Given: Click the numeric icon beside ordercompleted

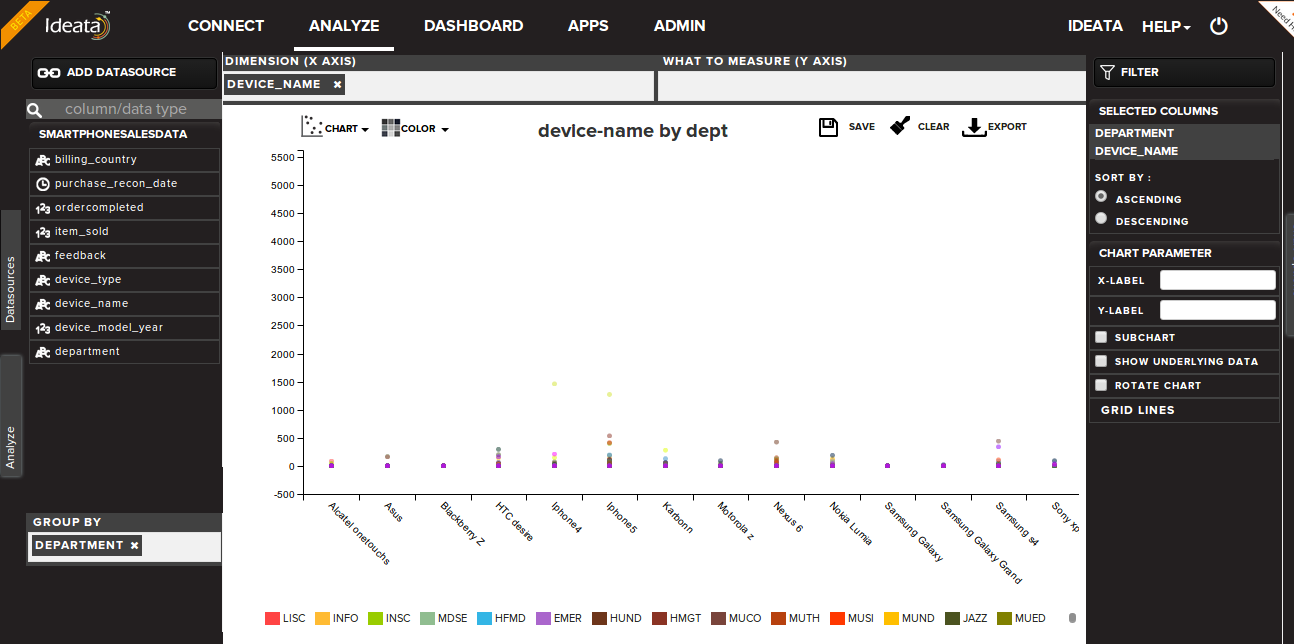Looking at the screenshot, I should pos(42,208).
